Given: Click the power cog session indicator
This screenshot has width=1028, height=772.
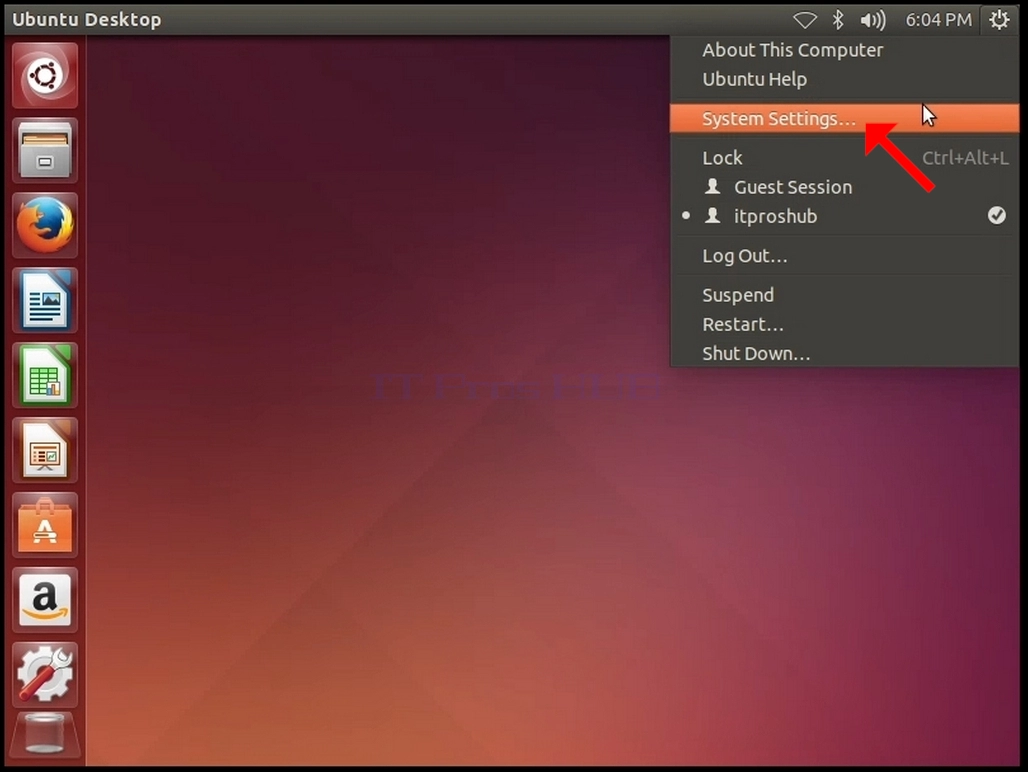Looking at the screenshot, I should click(999, 20).
